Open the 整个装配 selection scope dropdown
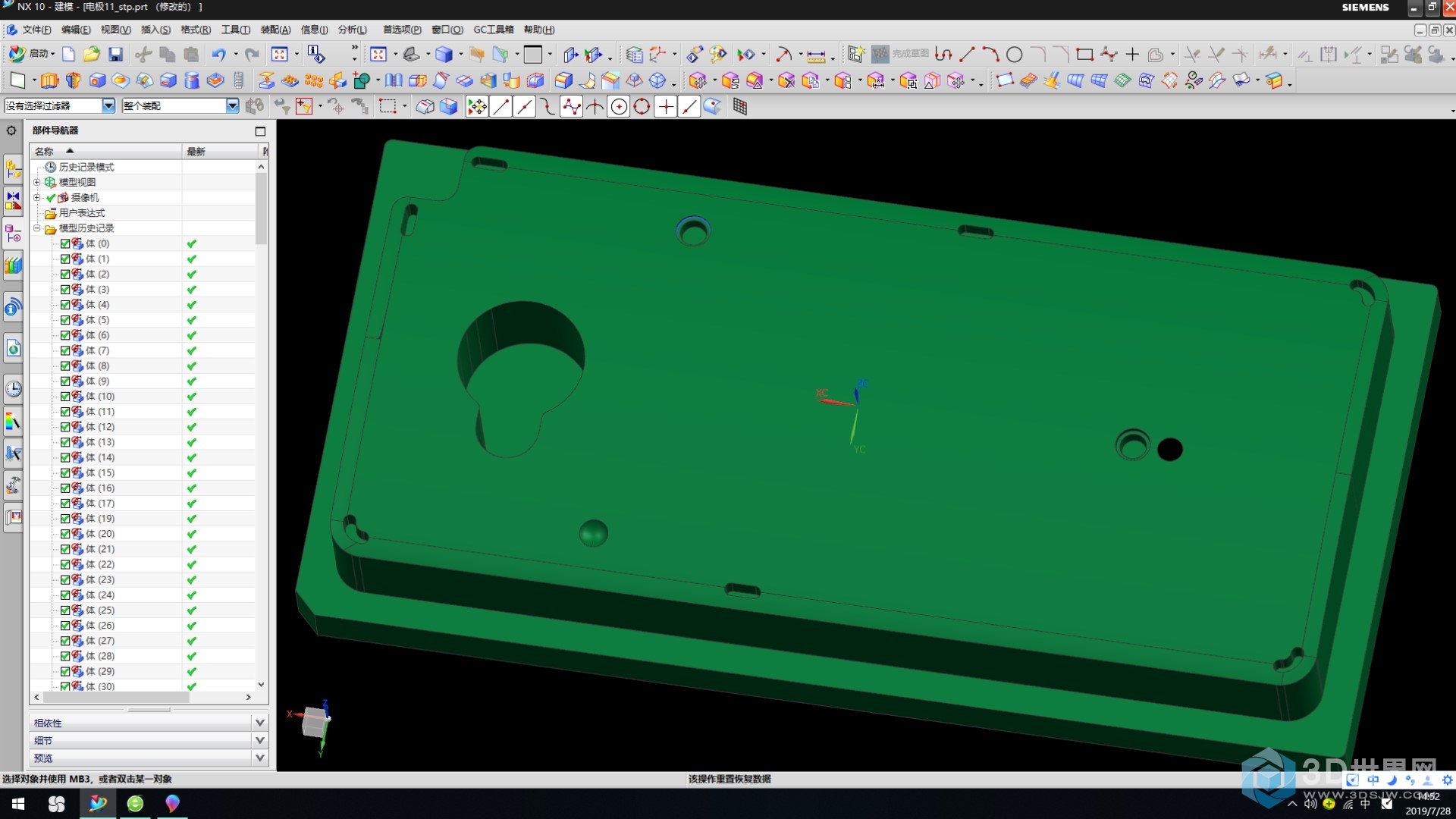The image size is (1456, 819). coord(233,106)
